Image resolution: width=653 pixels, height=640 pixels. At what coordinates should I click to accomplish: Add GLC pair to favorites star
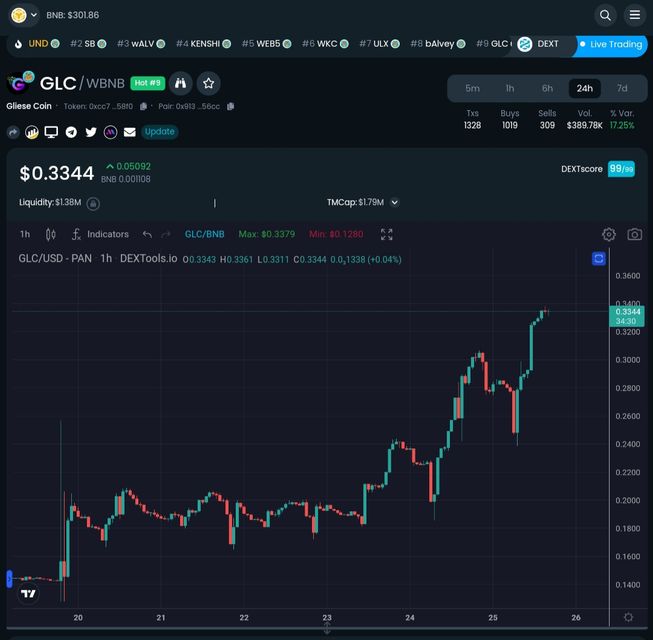[x=208, y=83]
